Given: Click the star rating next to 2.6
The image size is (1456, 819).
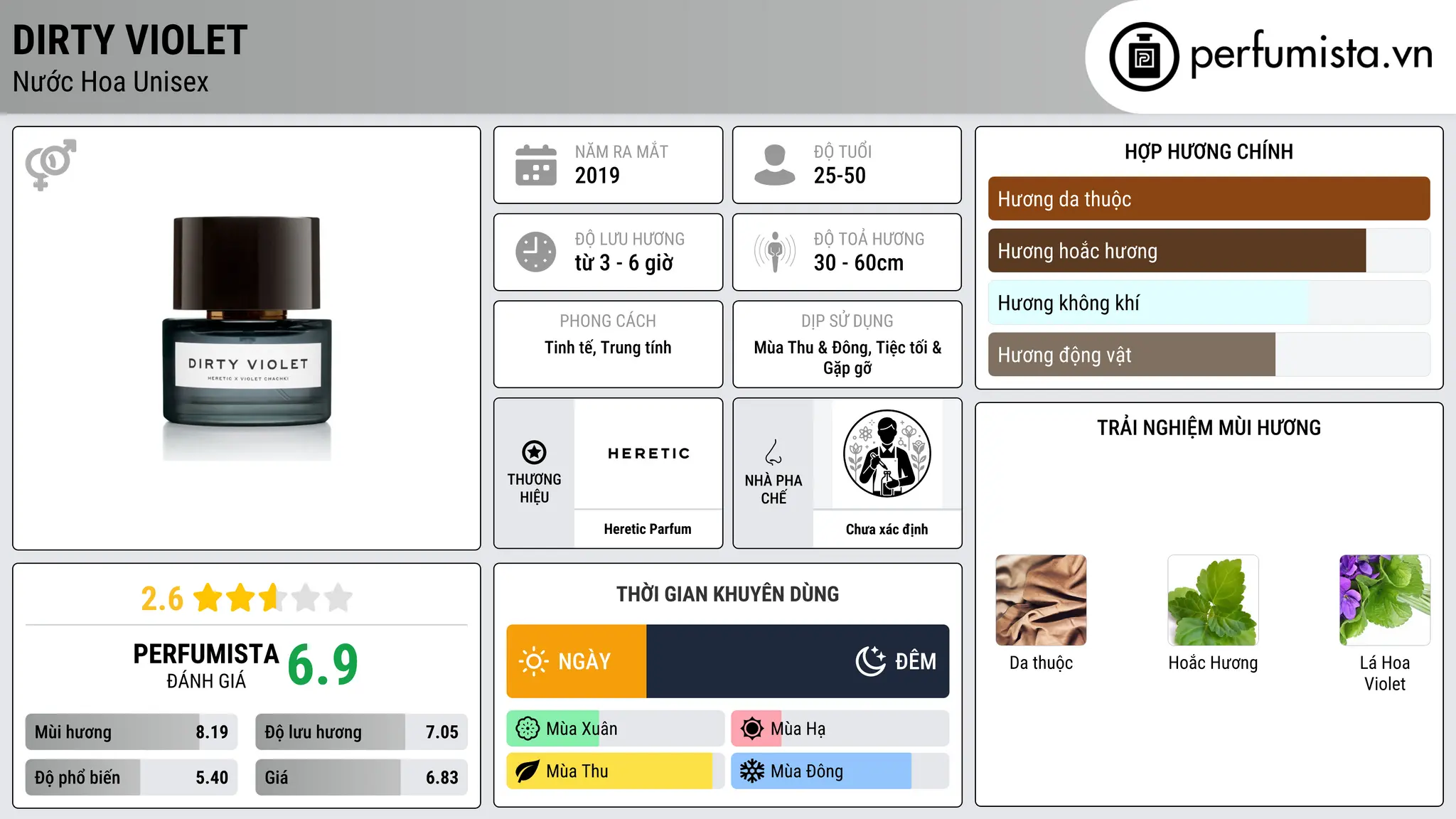Looking at the screenshot, I should pyautogui.click(x=272, y=598).
